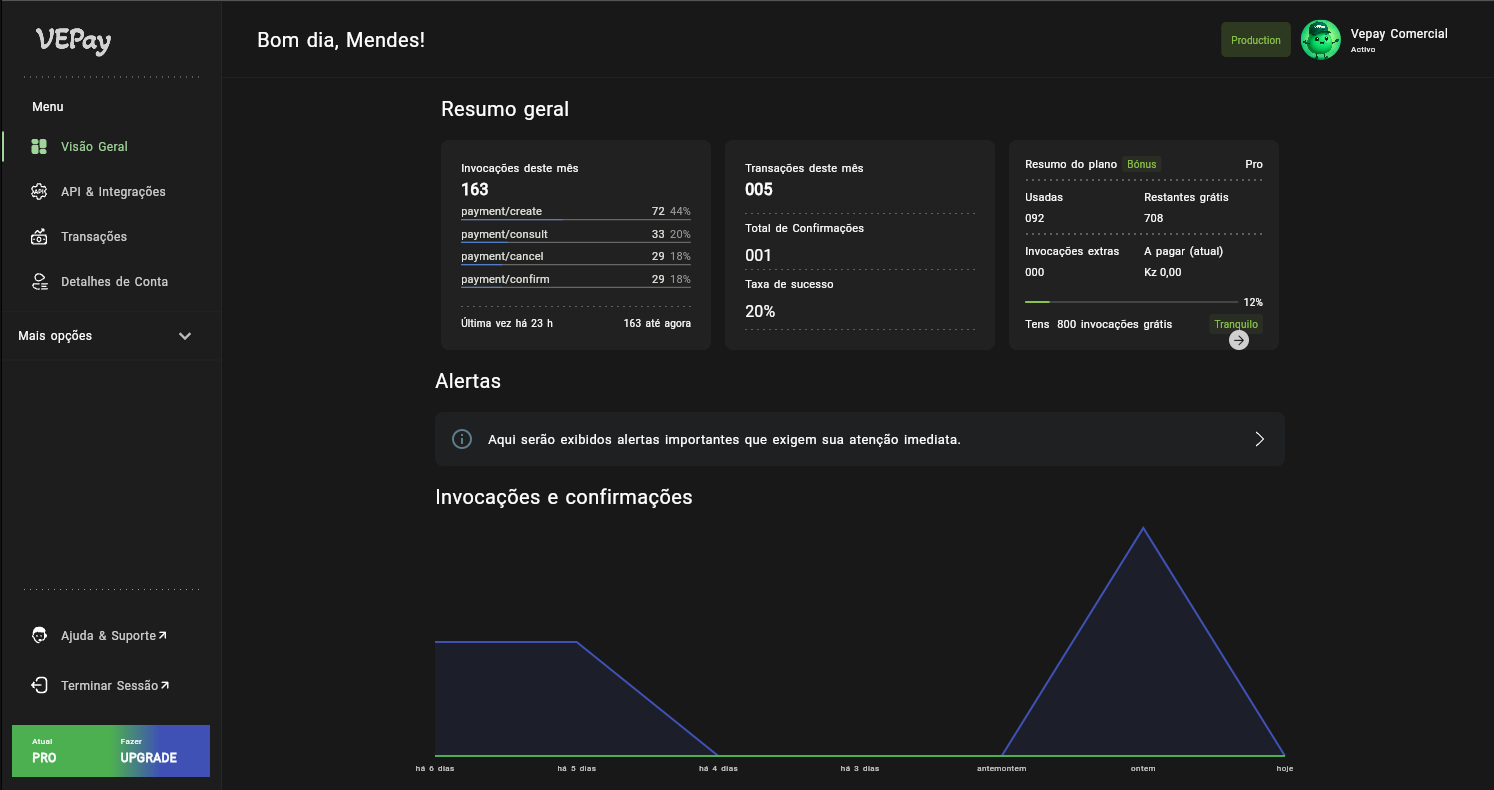This screenshot has width=1494, height=790.
Task: Open API & Integrações using its gear icon
Action: [38, 191]
